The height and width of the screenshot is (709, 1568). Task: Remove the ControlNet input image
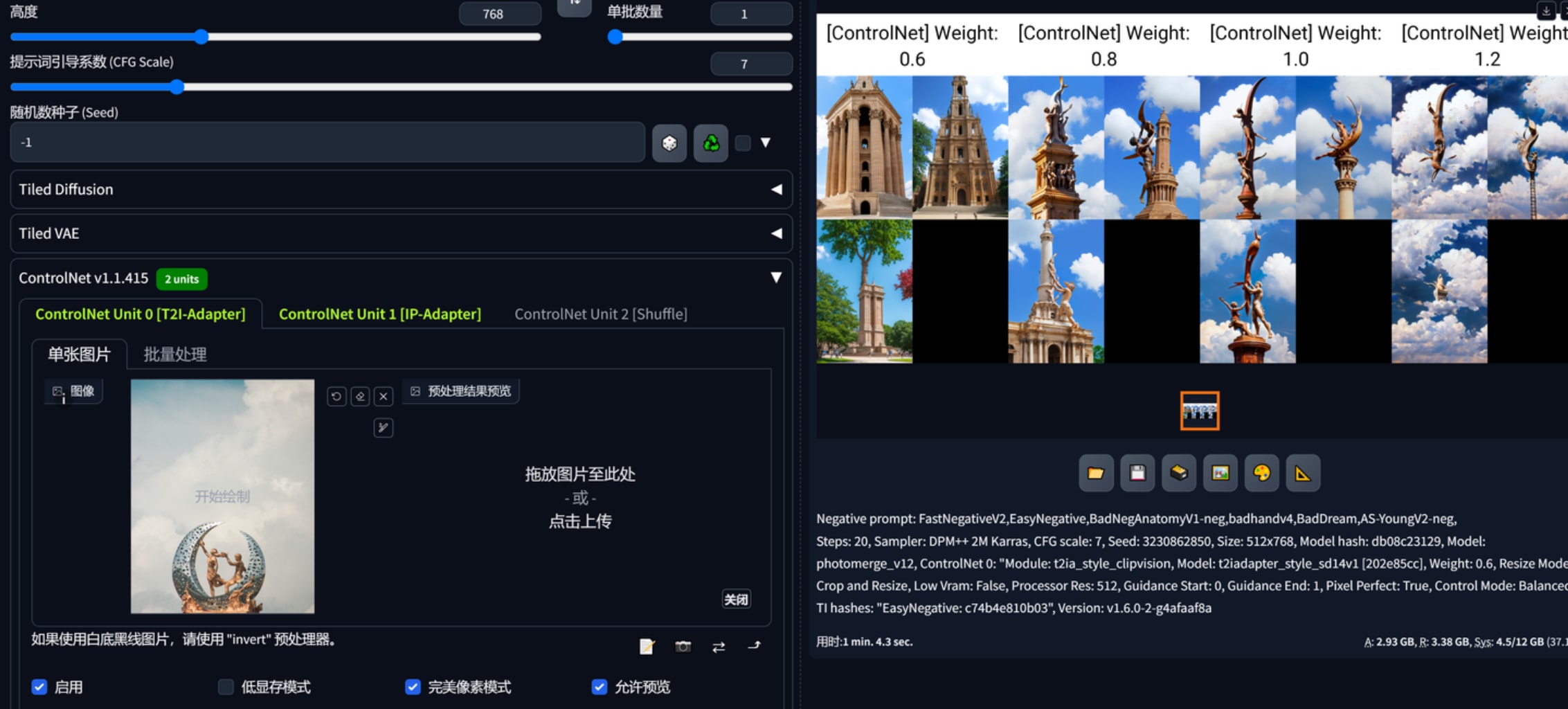(x=384, y=396)
